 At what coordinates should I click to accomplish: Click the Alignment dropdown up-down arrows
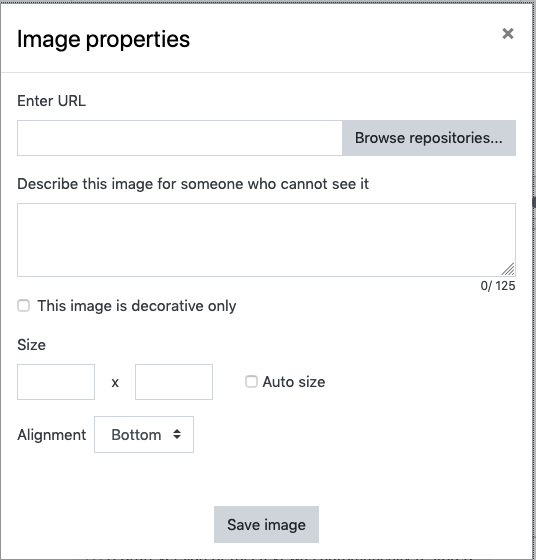coord(177,434)
